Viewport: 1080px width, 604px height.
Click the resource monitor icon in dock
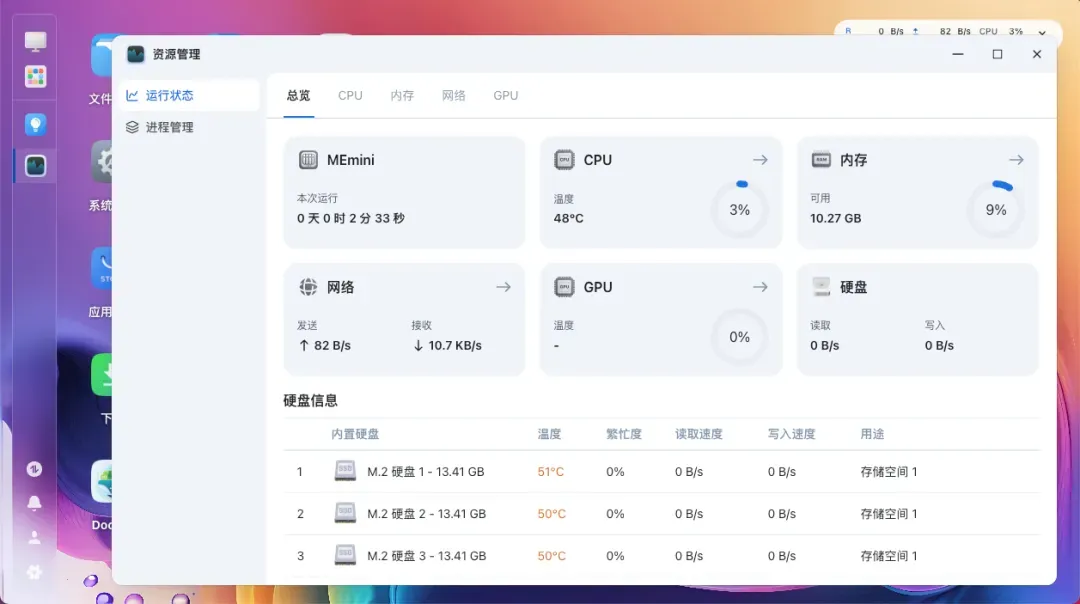pyautogui.click(x=36, y=166)
